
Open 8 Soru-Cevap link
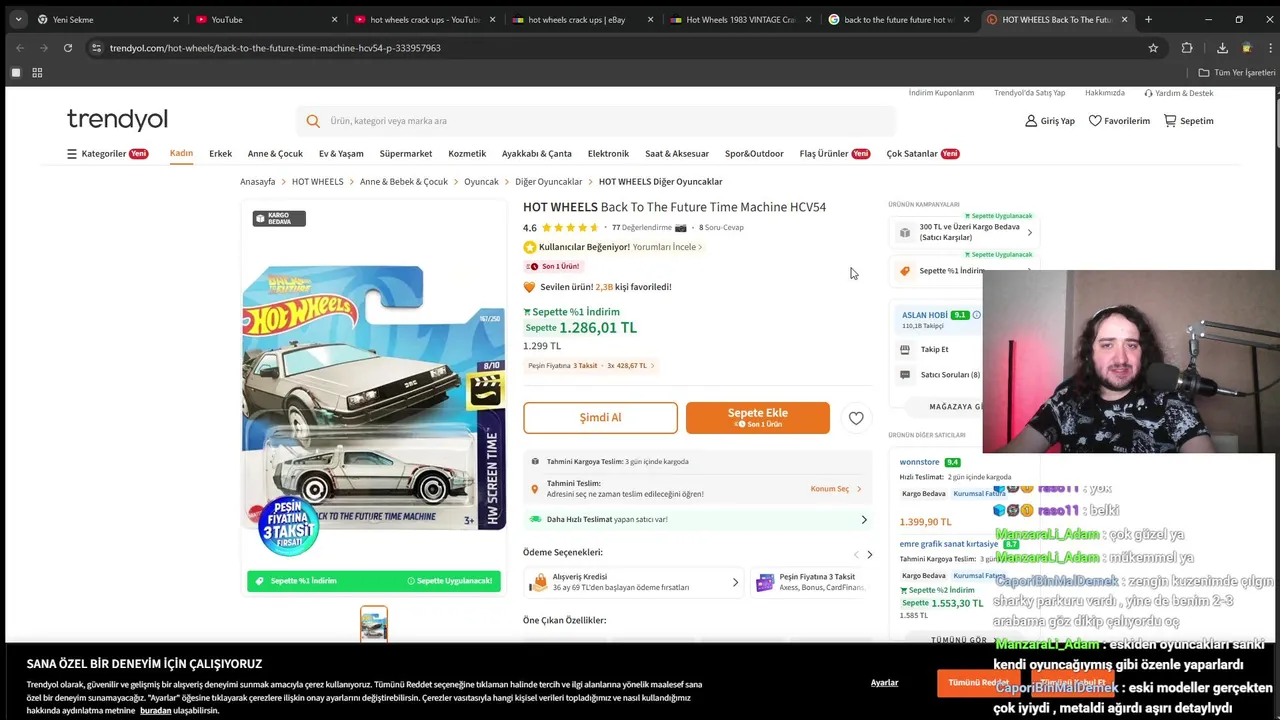(x=721, y=228)
